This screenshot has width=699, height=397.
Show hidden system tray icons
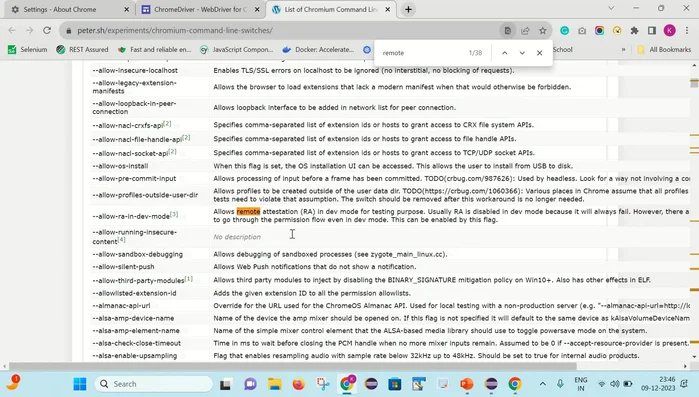click(x=543, y=384)
